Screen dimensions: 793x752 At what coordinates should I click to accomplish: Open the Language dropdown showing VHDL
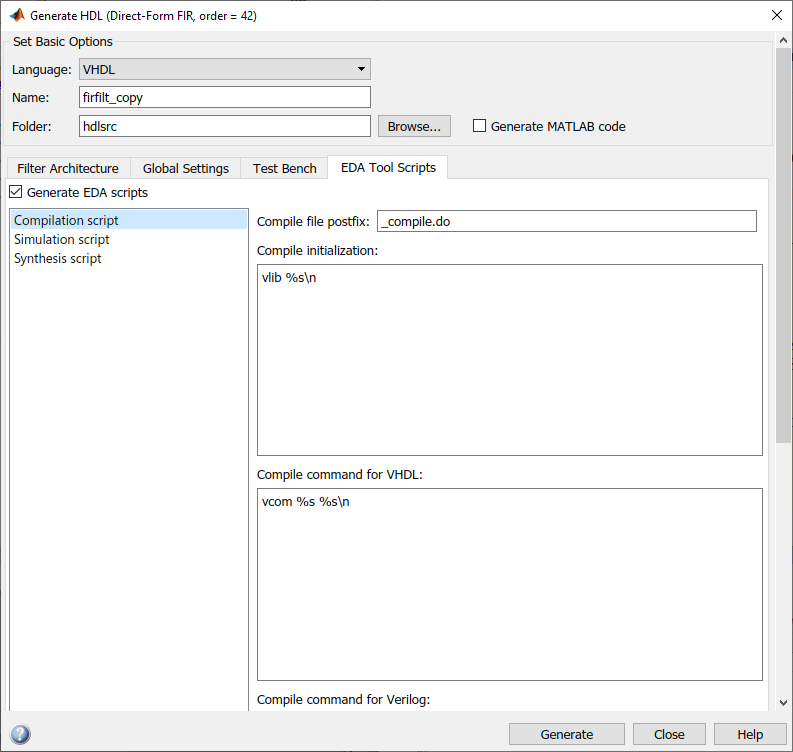click(x=225, y=69)
